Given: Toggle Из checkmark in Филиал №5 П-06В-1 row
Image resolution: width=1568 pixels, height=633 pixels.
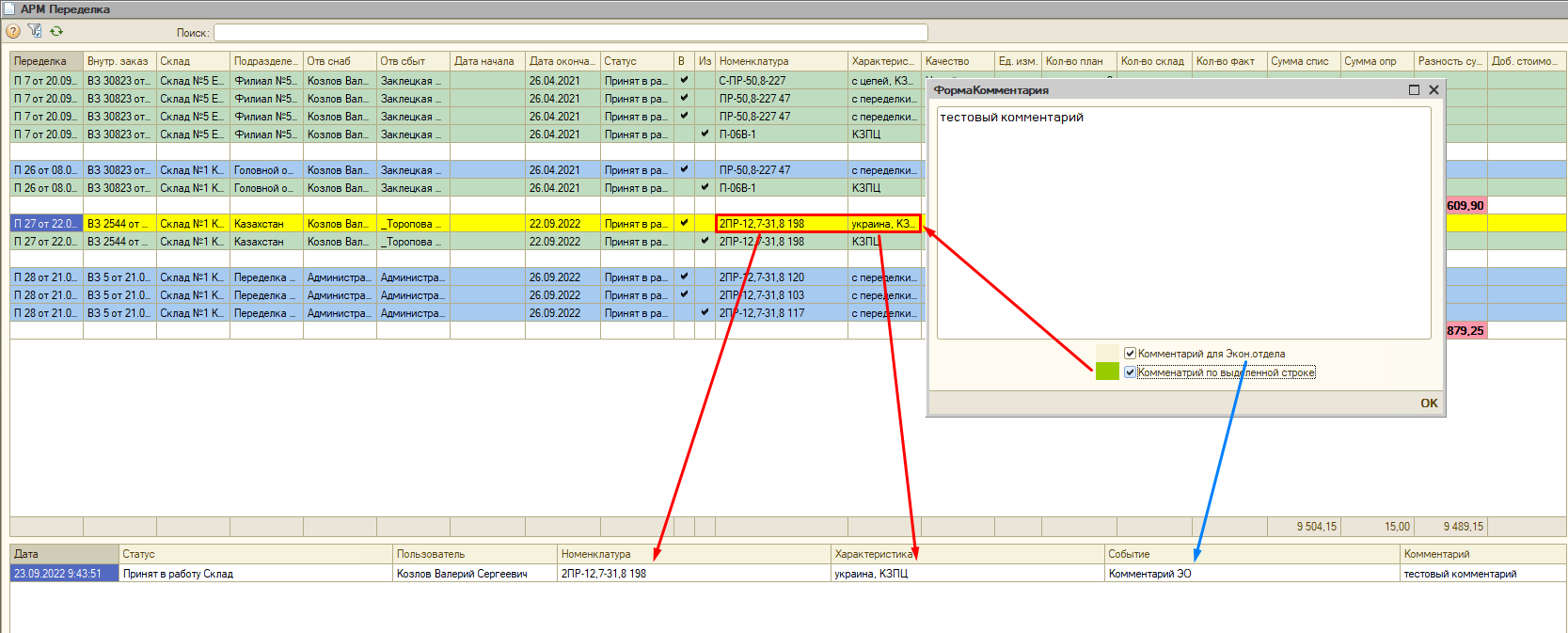Looking at the screenshot, I should (705, 135).
